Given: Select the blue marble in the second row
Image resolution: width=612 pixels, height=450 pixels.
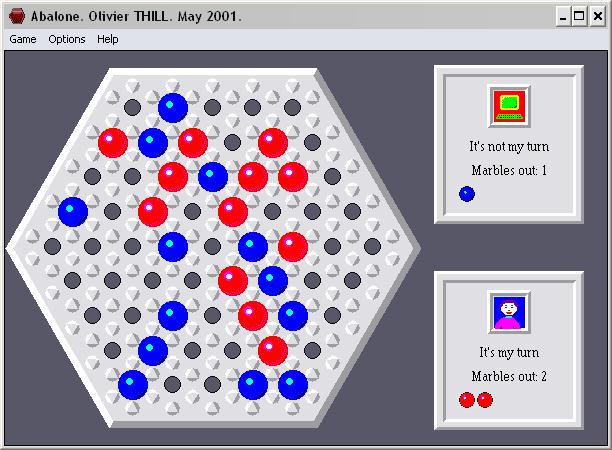Looking at the screenshot, I should coord(153,143).
